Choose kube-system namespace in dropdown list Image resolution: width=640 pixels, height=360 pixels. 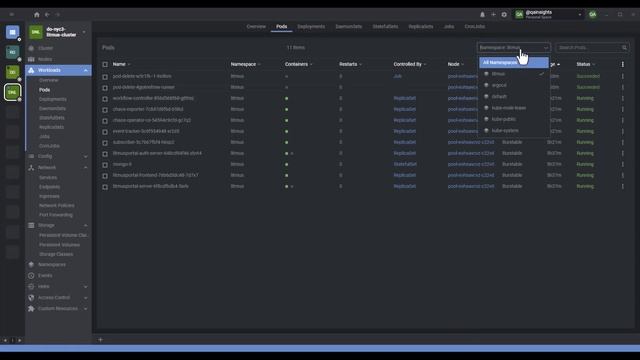pyautogui.click(x=513, y=131)
